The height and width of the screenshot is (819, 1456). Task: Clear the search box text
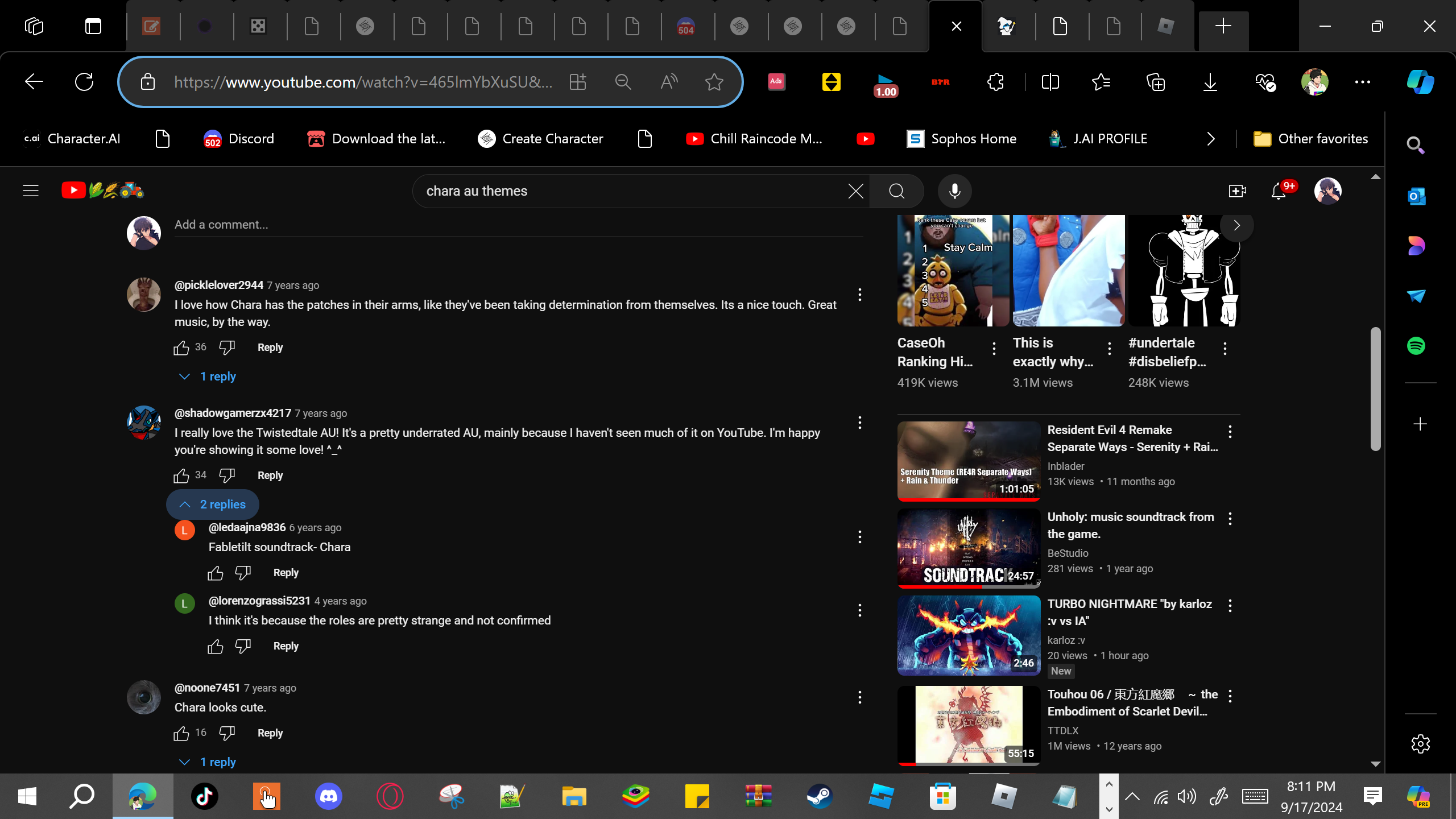[x=855, y=191]
